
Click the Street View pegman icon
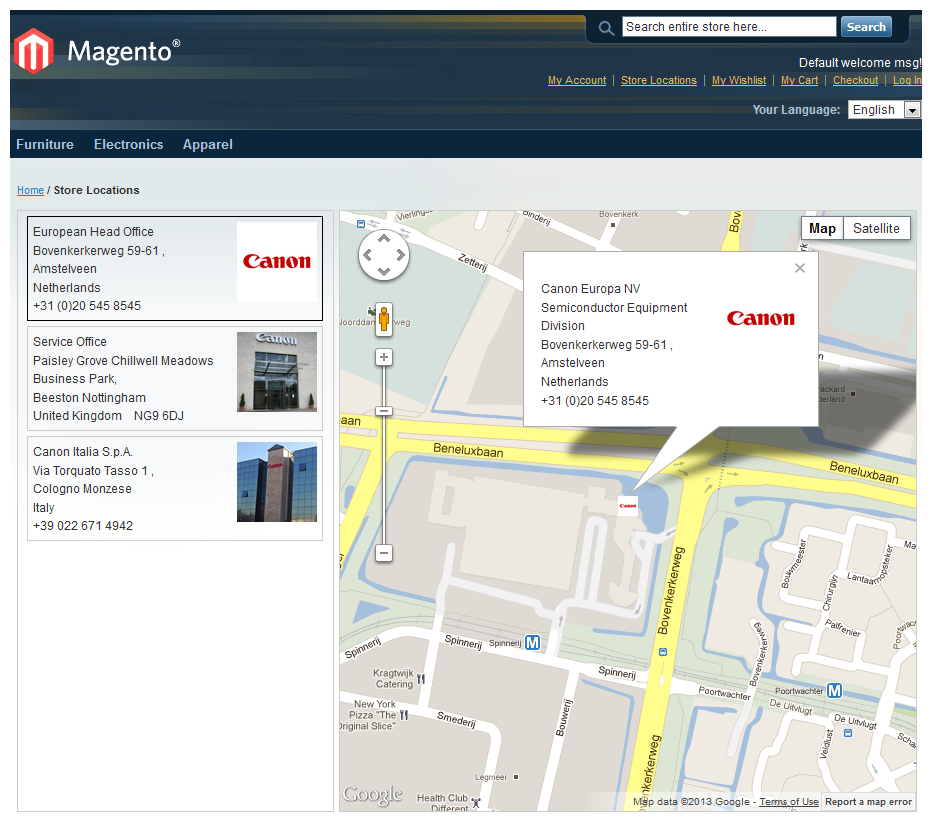(384, 319)
